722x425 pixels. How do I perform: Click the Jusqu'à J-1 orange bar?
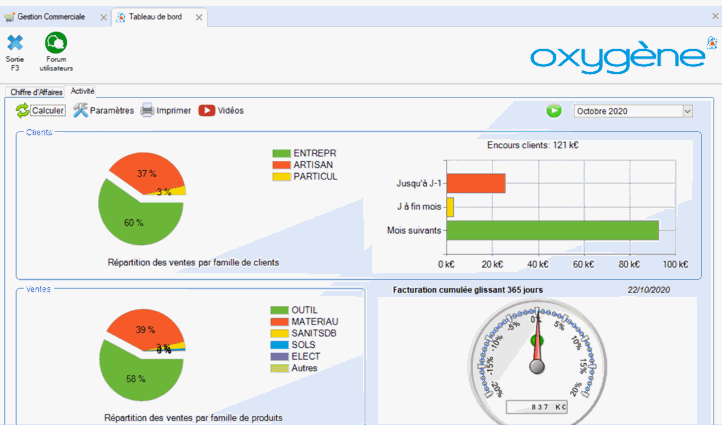(476, 183)
